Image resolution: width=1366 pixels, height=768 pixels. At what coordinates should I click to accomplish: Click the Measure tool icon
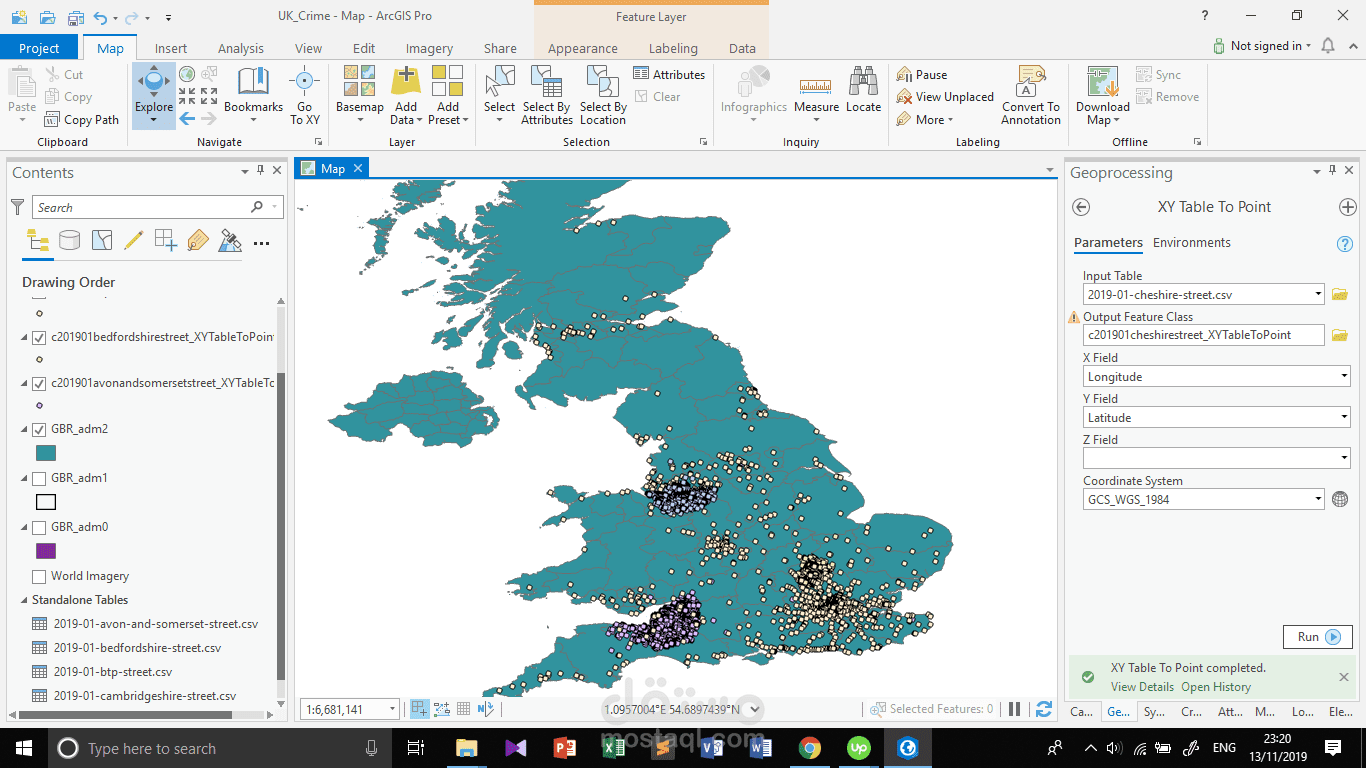point(816,85)
